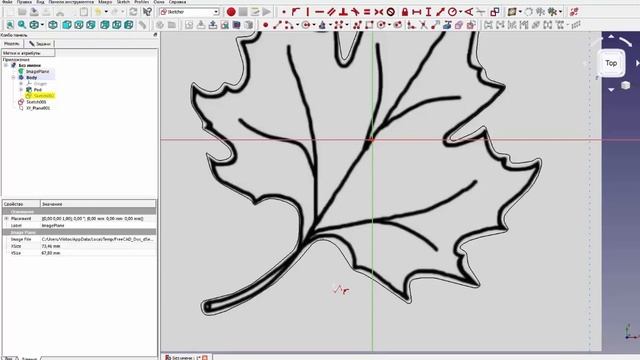Screen dimensions: 640x360
Task: Apply the tangent constraint tool
Action: pos(355,12)
